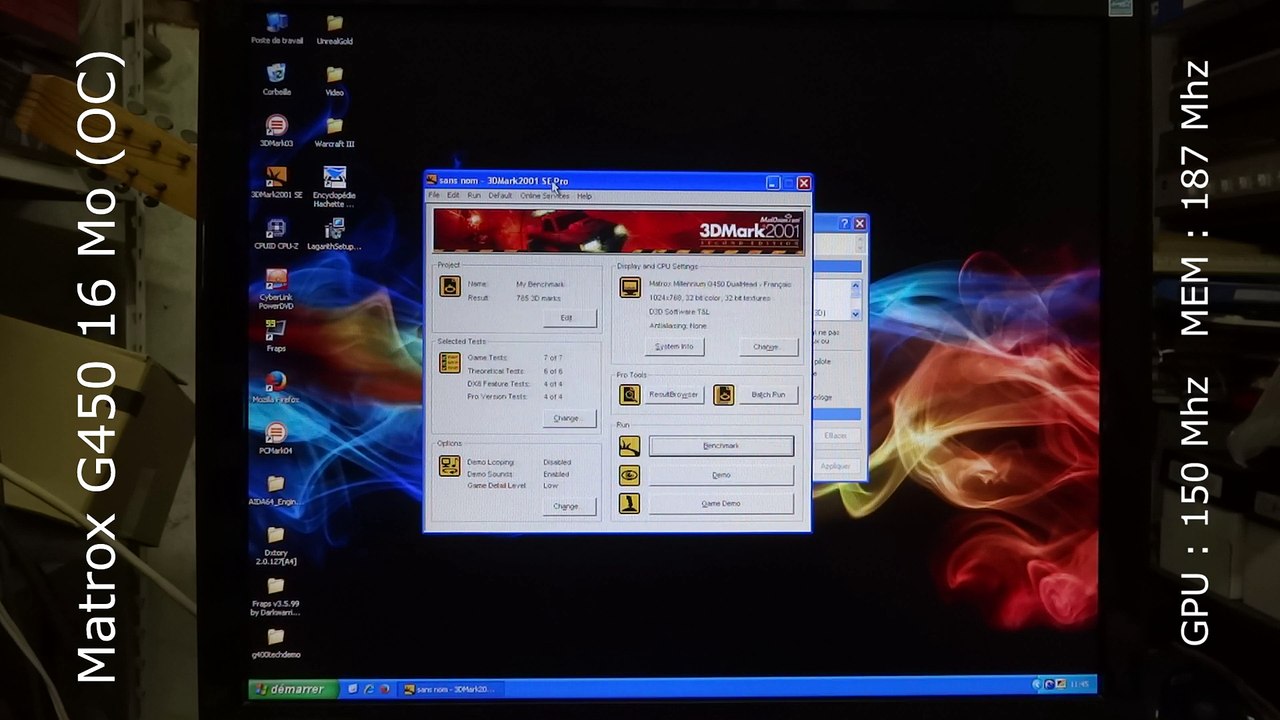Start the Demo button
Image resolution: width=1280 pixels, height=720 pixels.
[x=721, y=475]
